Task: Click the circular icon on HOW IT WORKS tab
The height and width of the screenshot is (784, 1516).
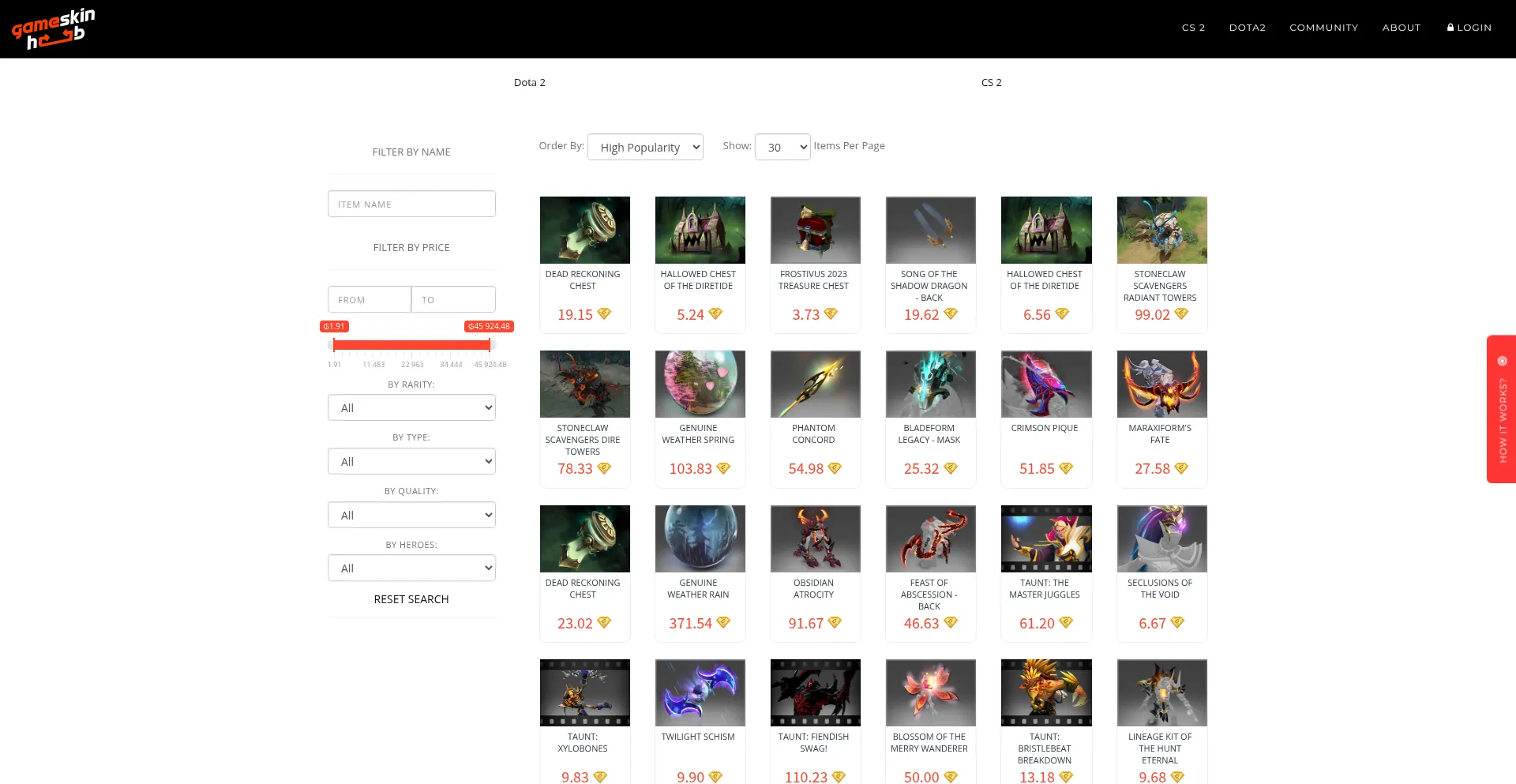Action: point(1503,361)
